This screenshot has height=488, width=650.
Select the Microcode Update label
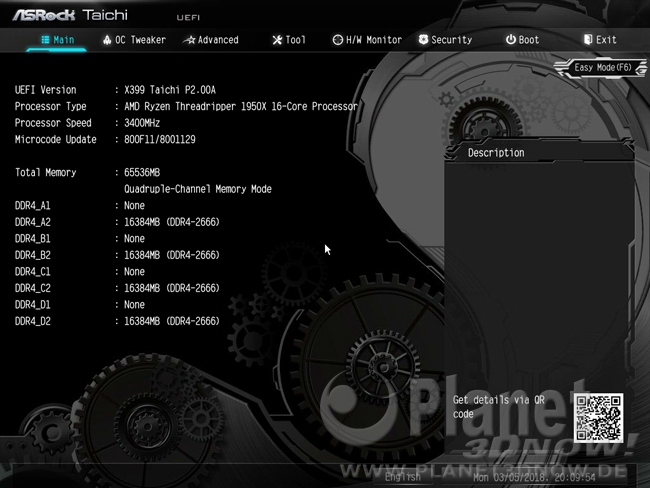(x=56, y=140)
